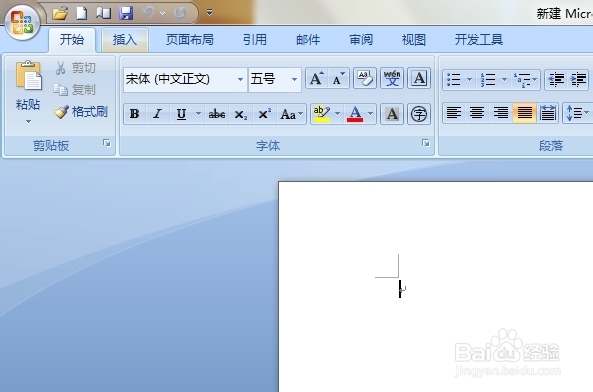Open the phonetic guide wén icon
The width and height of the screenshot is (593, 392).
[x=392, y=79]
